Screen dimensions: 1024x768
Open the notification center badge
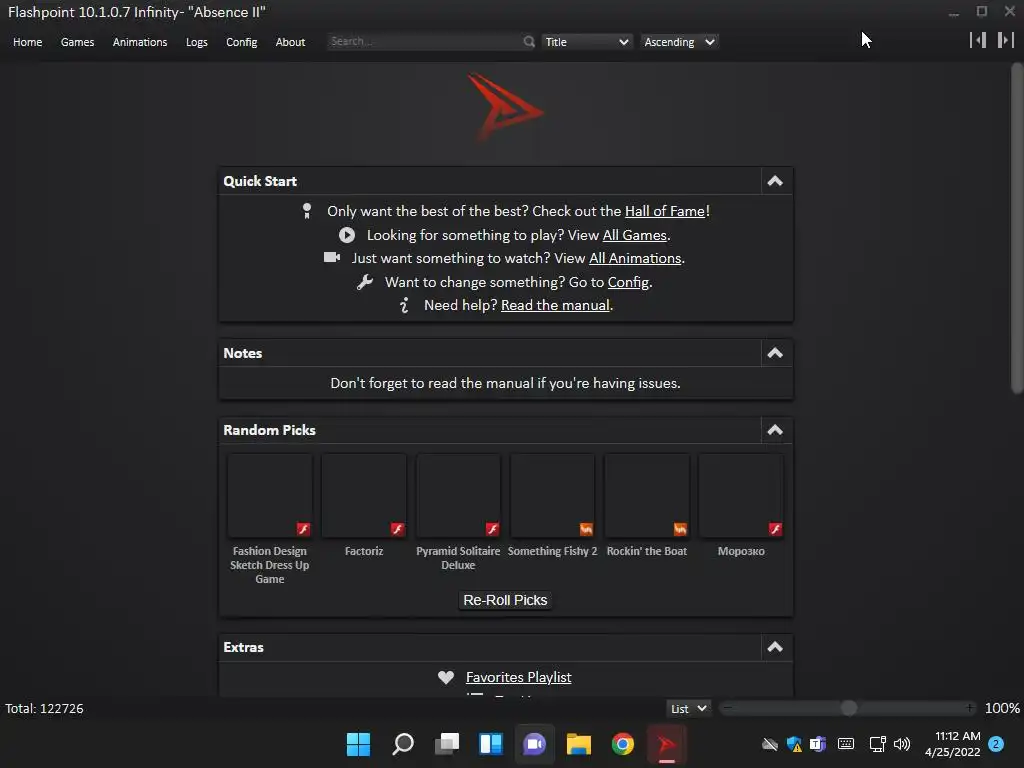(x=996, y=744)
